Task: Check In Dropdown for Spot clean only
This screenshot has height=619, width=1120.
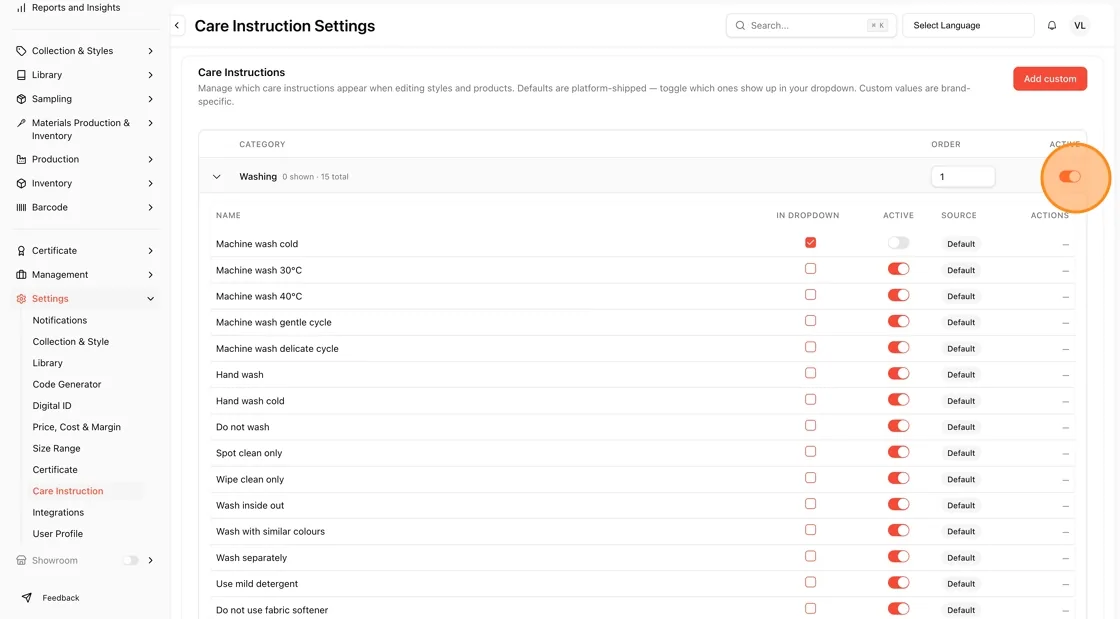Action: 810,451
